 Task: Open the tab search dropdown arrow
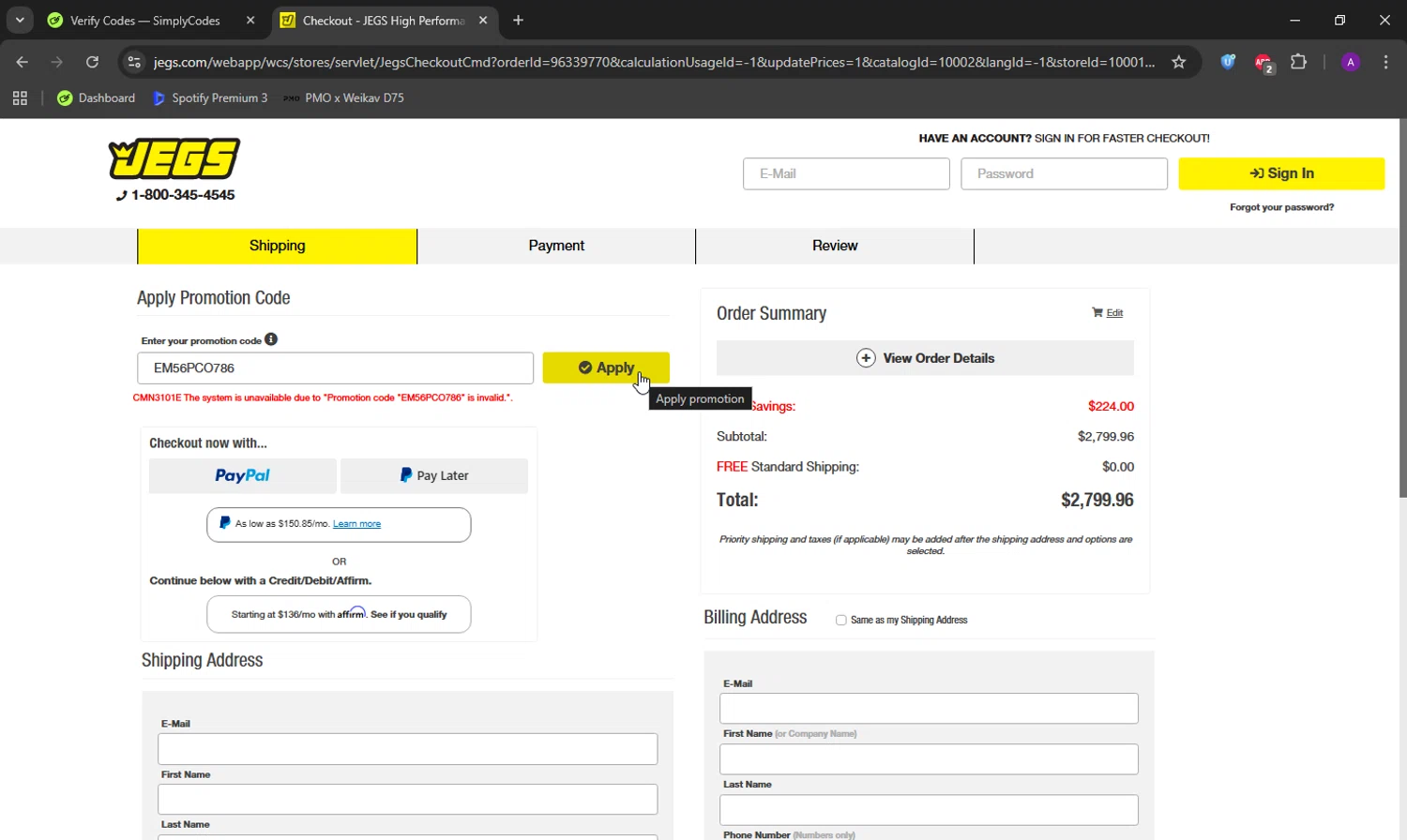coord(20,20)
